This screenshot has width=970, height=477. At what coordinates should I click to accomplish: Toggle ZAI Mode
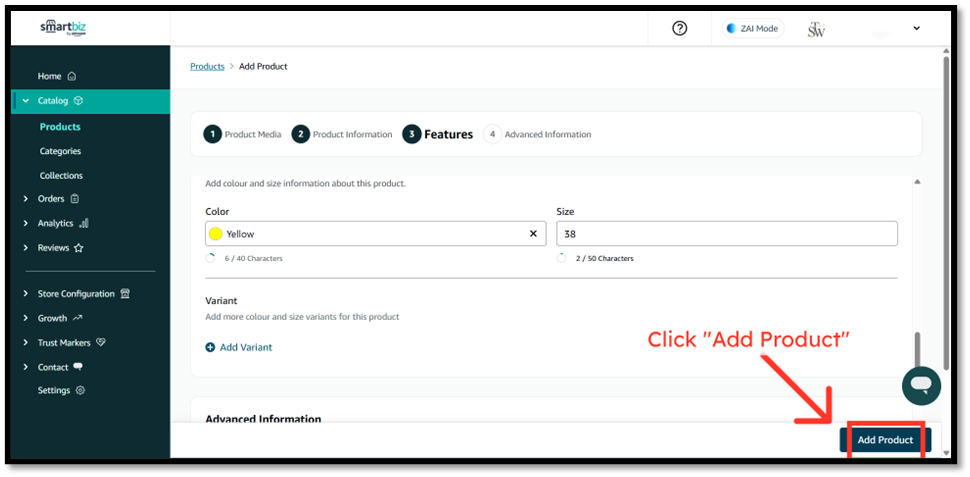(x=752, y=28)
